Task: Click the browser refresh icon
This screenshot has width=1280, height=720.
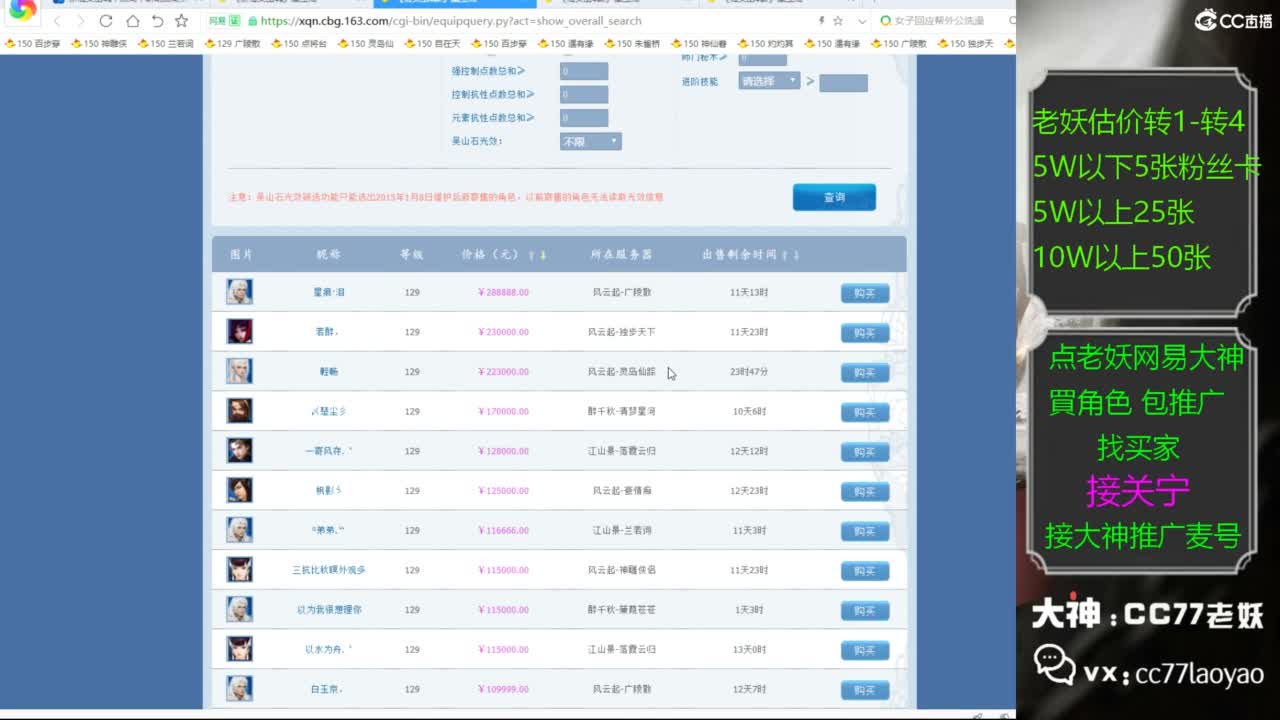Action: [x=106, y=21]
